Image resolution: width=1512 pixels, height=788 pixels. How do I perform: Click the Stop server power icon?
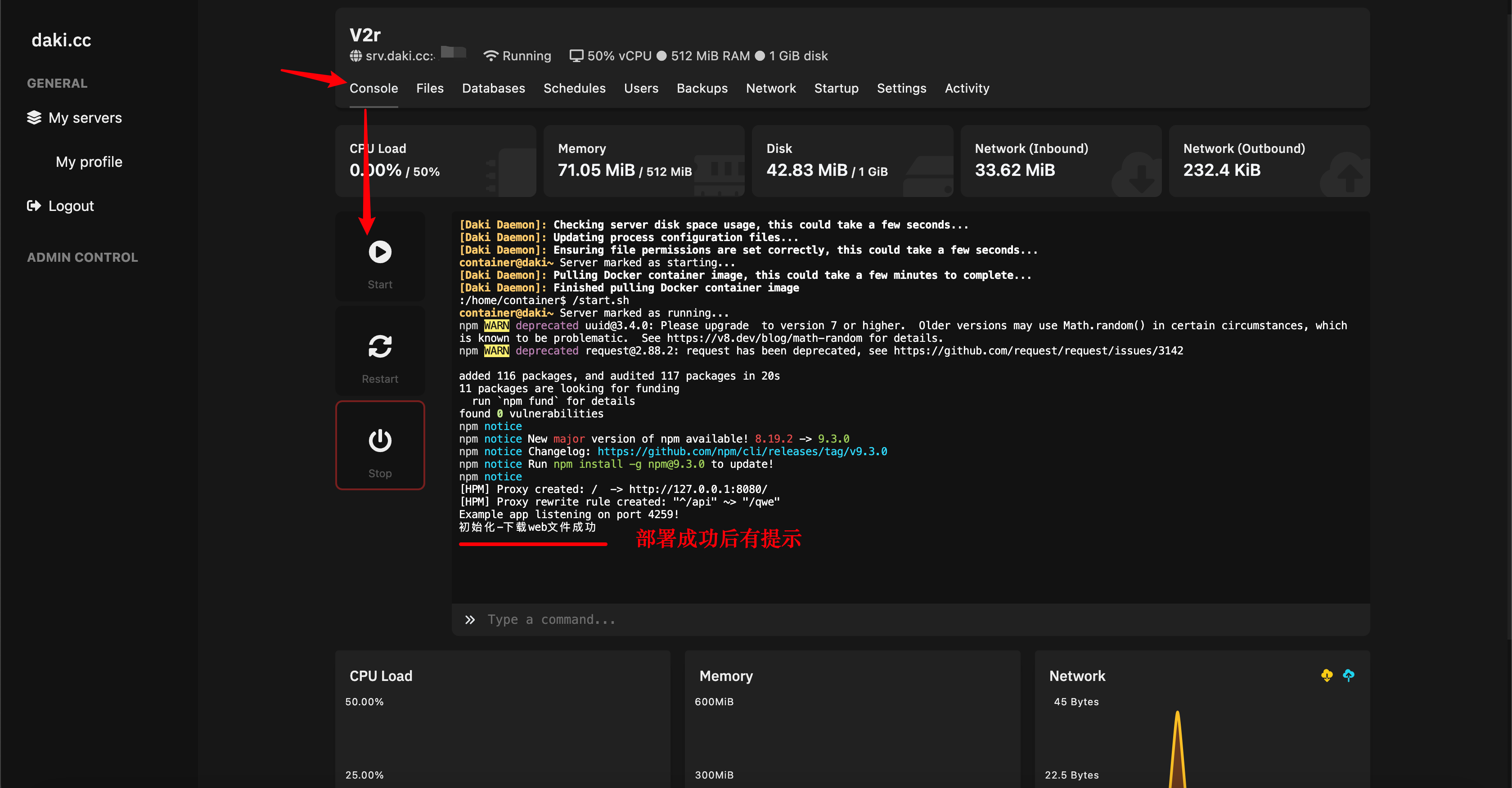click(x=380, y=441)
